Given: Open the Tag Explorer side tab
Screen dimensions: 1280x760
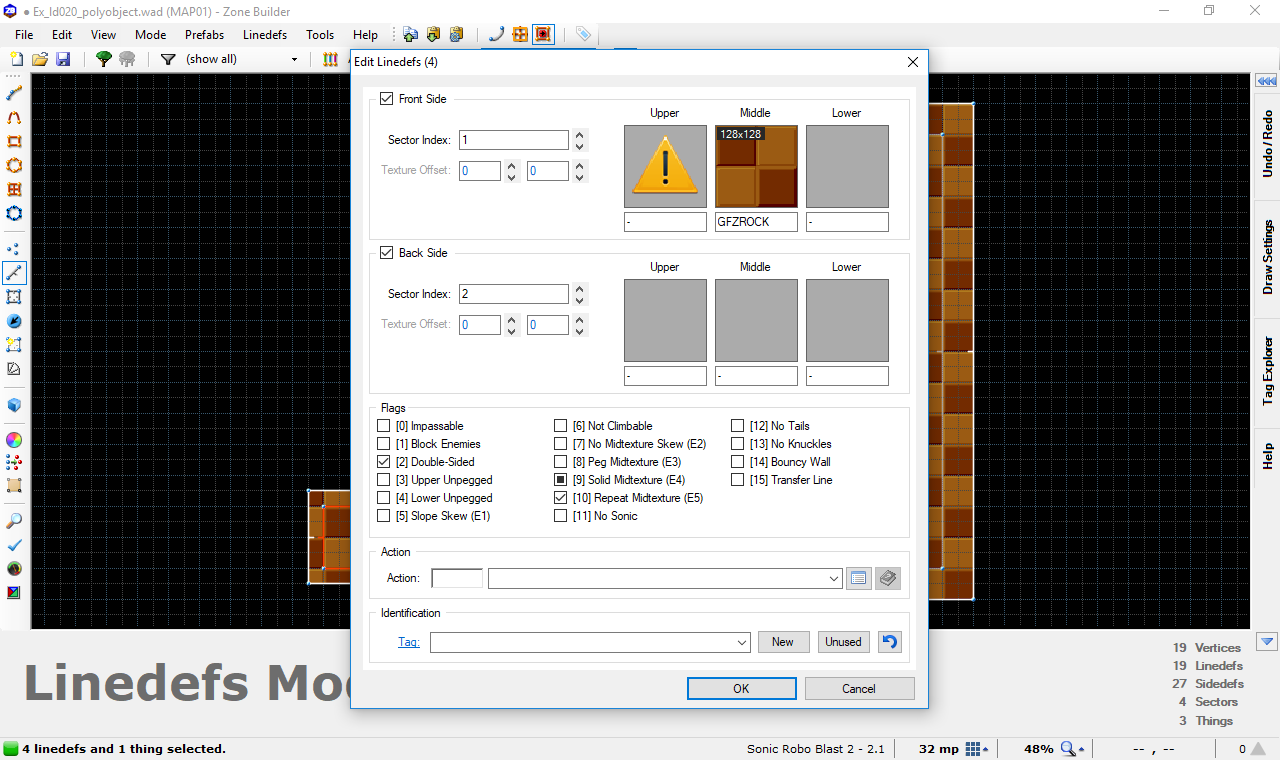Looking at the screenshot, I should coord(1267,371).
